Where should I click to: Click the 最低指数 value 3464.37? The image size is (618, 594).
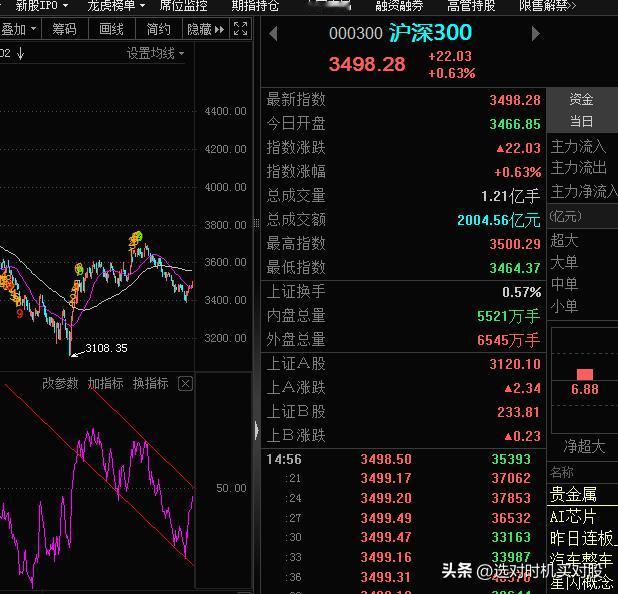click(x=515, y=268)
